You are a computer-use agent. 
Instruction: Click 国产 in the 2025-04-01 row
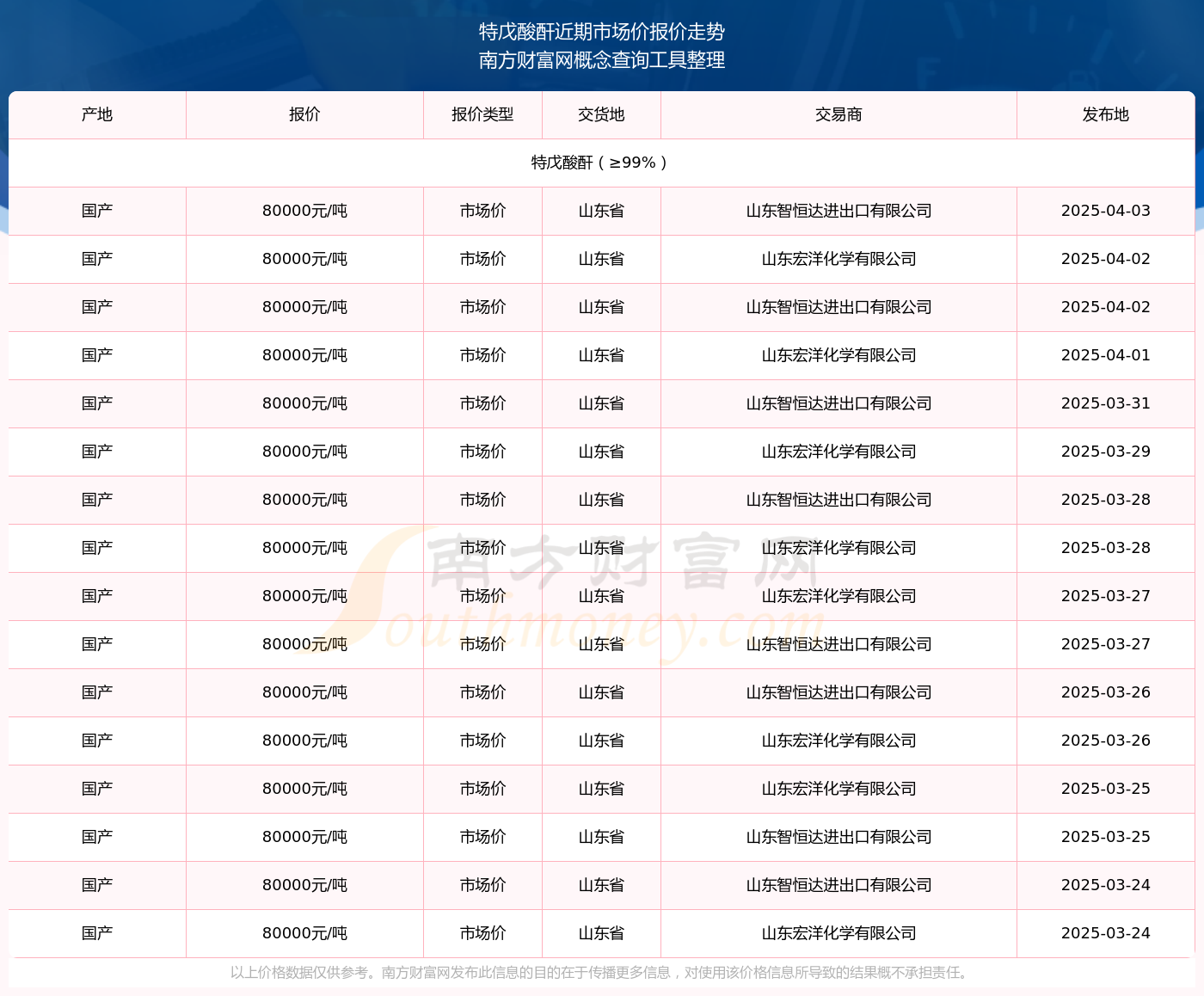tap(97, 355)
